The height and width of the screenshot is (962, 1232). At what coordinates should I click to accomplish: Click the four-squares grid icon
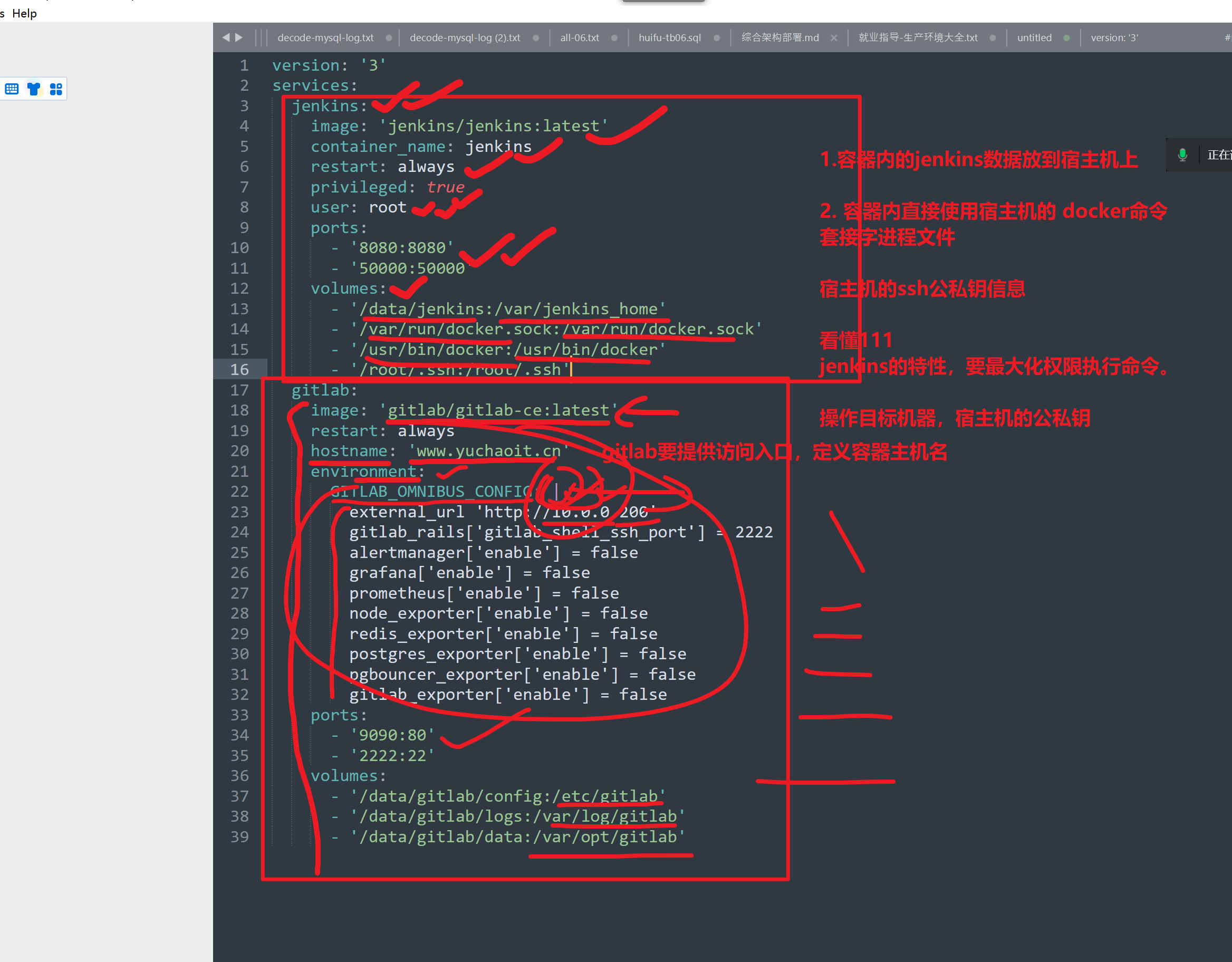pos(56,89)
